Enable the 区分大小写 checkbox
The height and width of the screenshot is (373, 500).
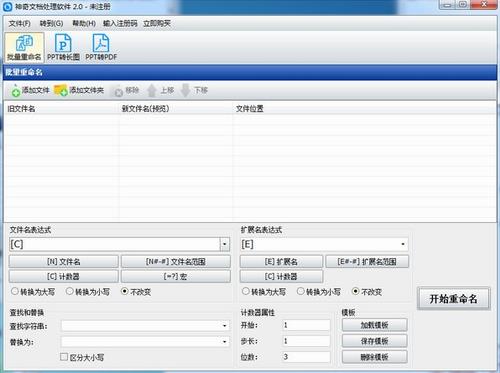[64, 357]
